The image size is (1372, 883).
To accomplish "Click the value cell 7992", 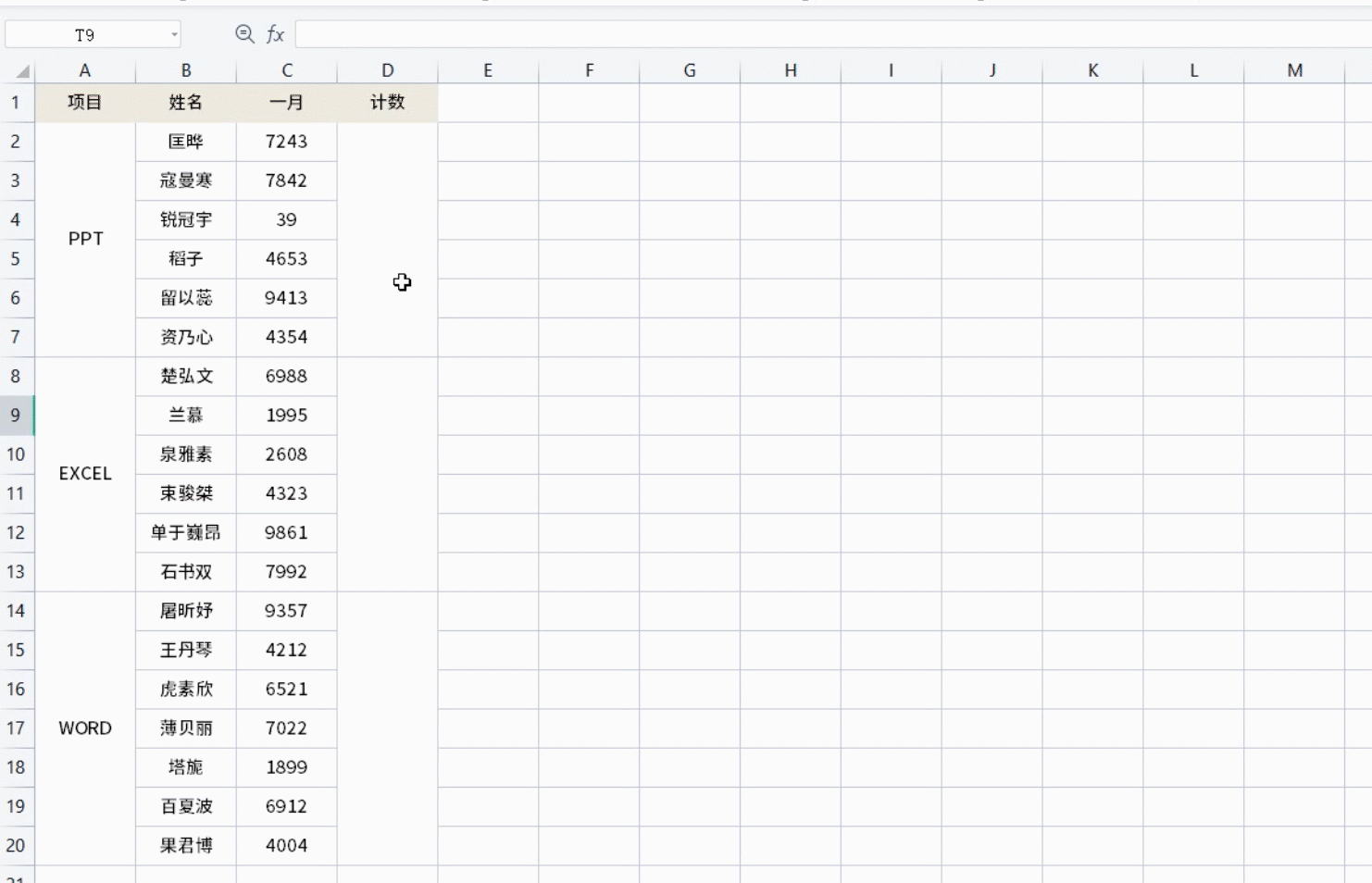I will (287, 572).
